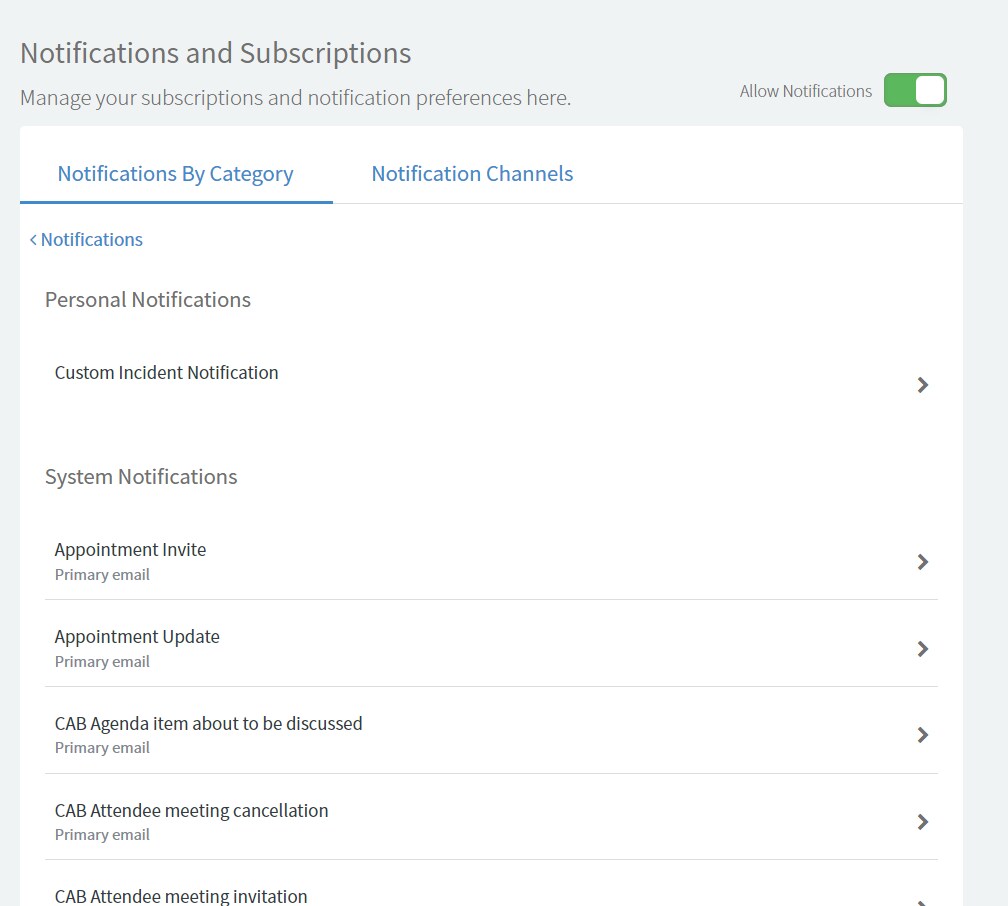Screen dimensions: 1008x906
Task: Disable the Allow Notifications toggle
Action: (x=915, y=89)
